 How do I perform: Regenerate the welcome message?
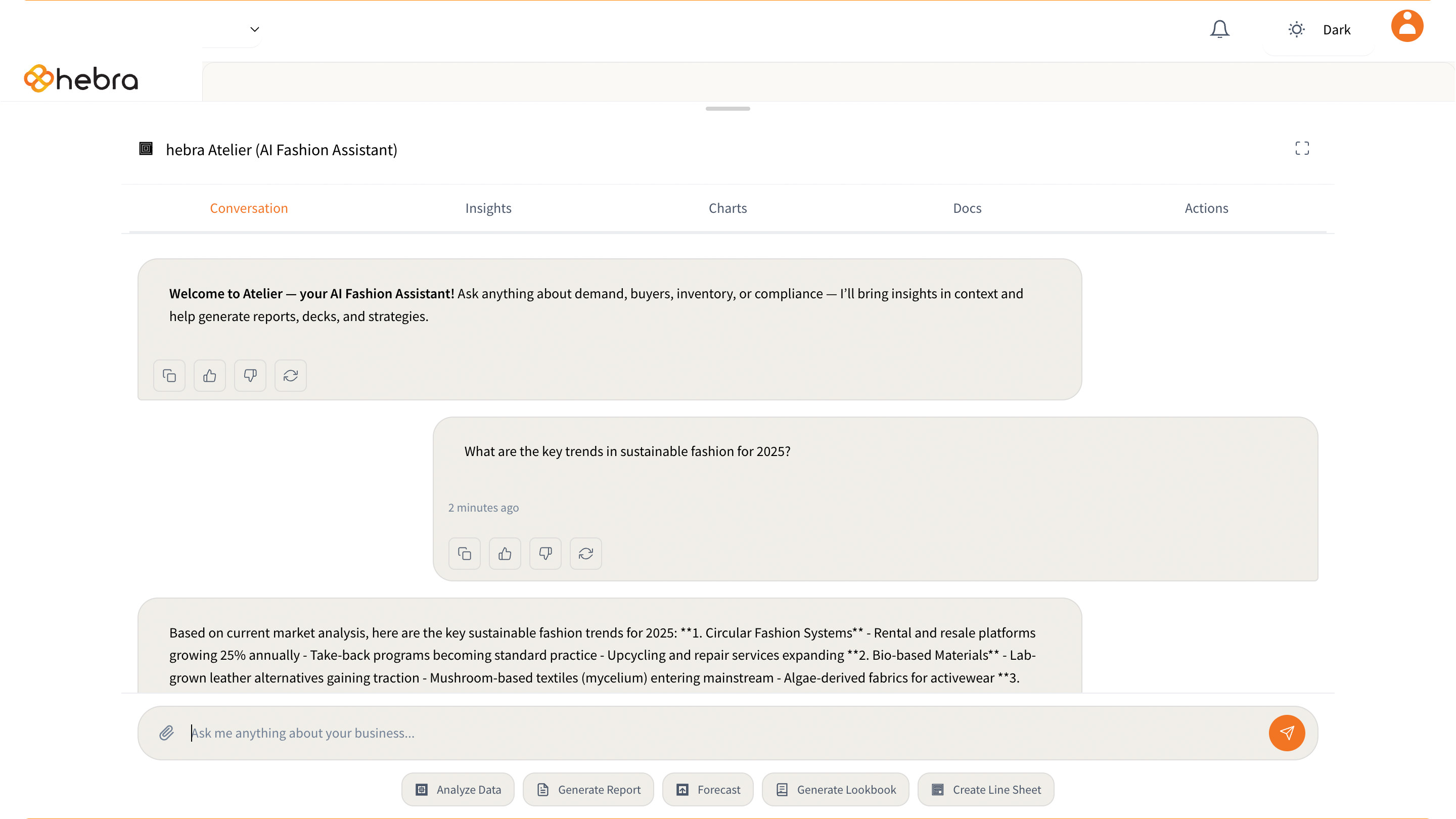[291, 375]
